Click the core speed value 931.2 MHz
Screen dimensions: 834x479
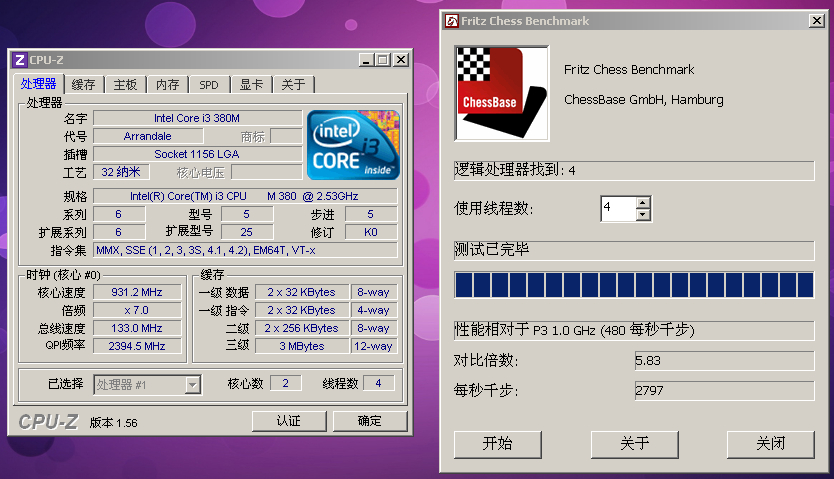click(137, 292)
